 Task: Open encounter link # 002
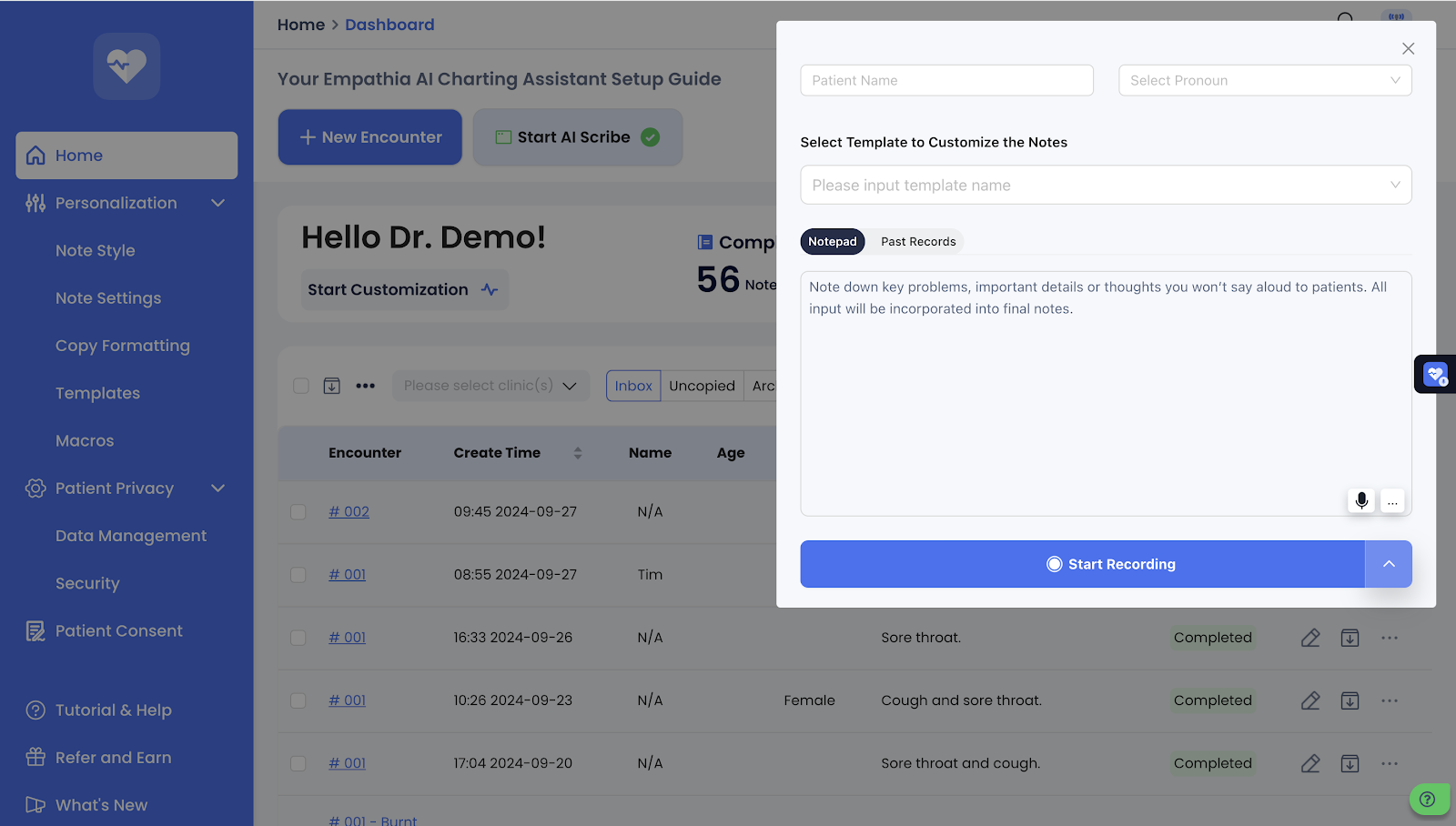point(349,512)
